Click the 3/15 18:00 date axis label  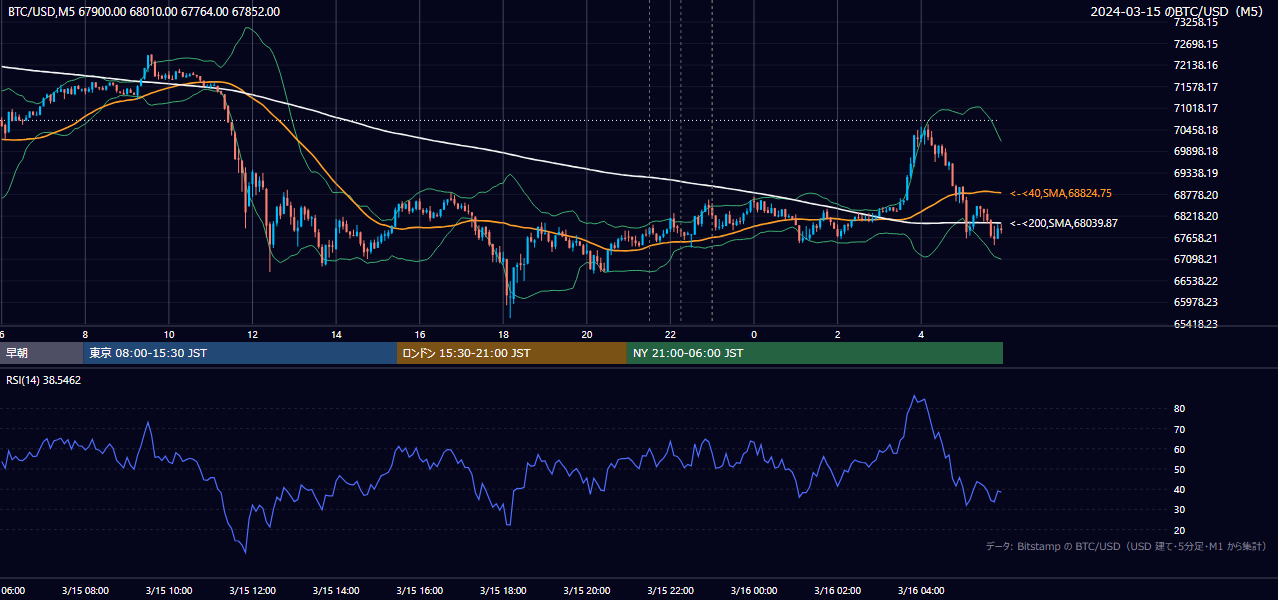coord(503,590)
